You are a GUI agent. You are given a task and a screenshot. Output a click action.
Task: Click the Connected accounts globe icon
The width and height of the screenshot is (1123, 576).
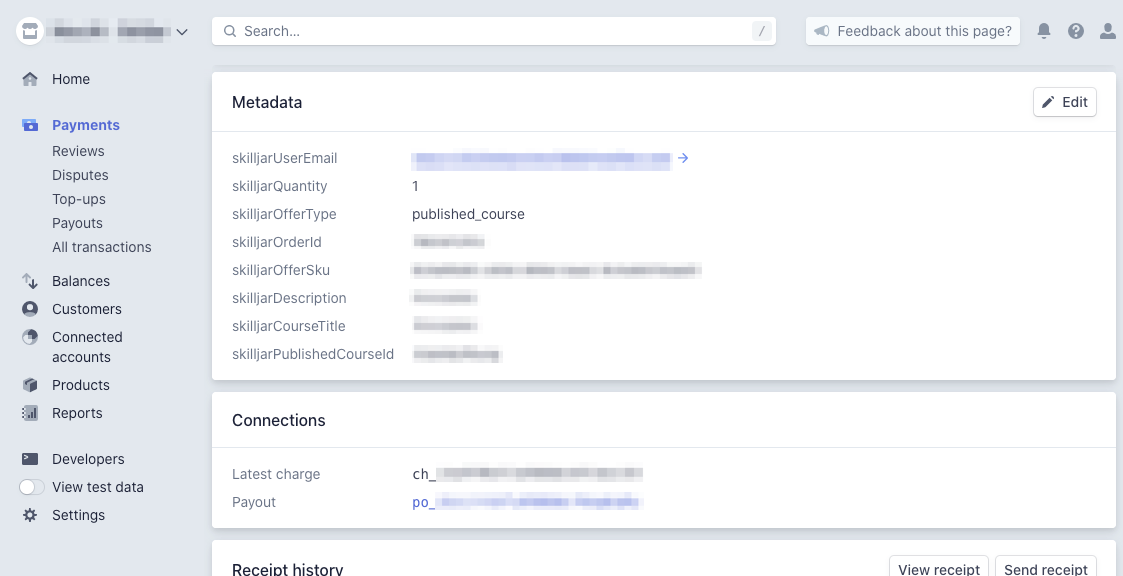pyautogui.click(x=30, y=337)
